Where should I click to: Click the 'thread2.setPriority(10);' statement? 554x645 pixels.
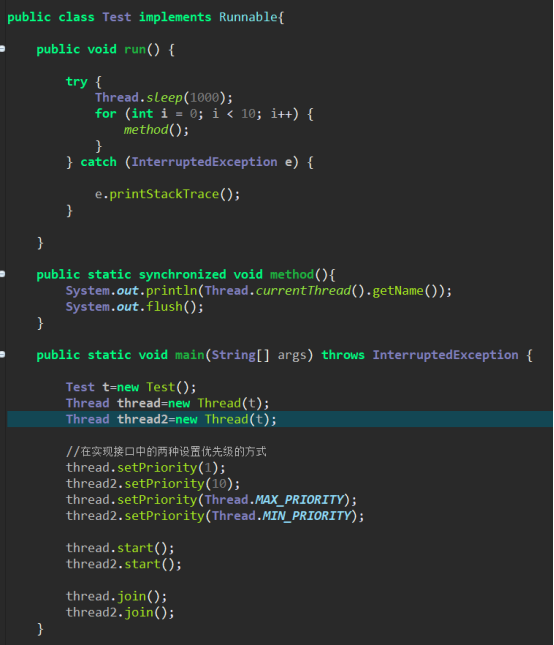point(153,483)
